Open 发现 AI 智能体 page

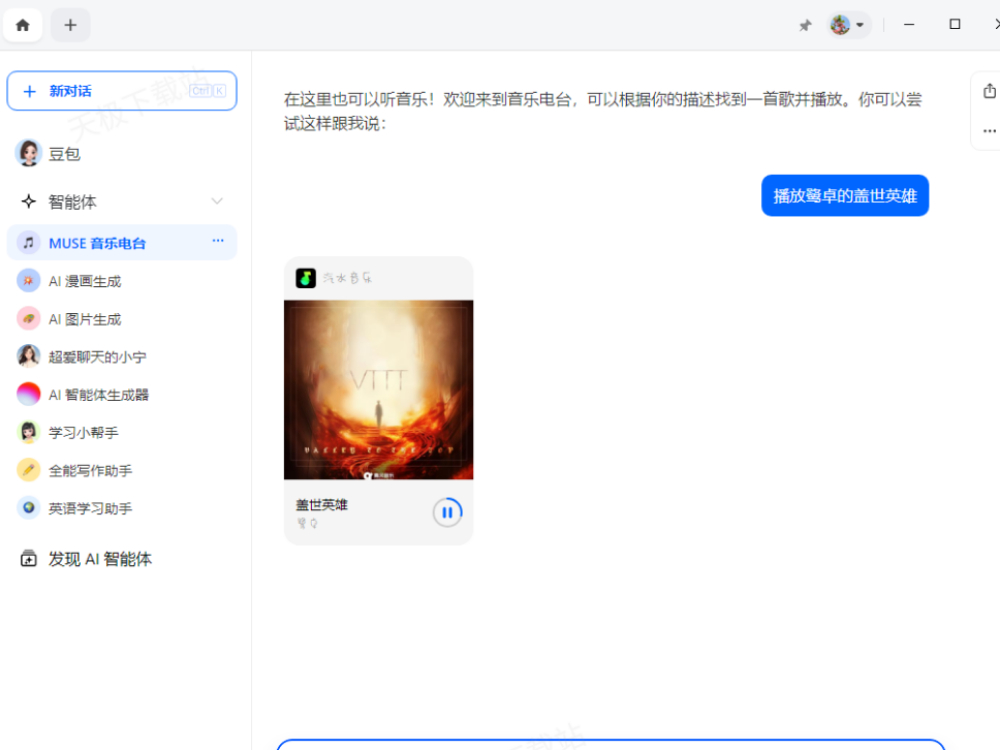click(x=122, y=559)
